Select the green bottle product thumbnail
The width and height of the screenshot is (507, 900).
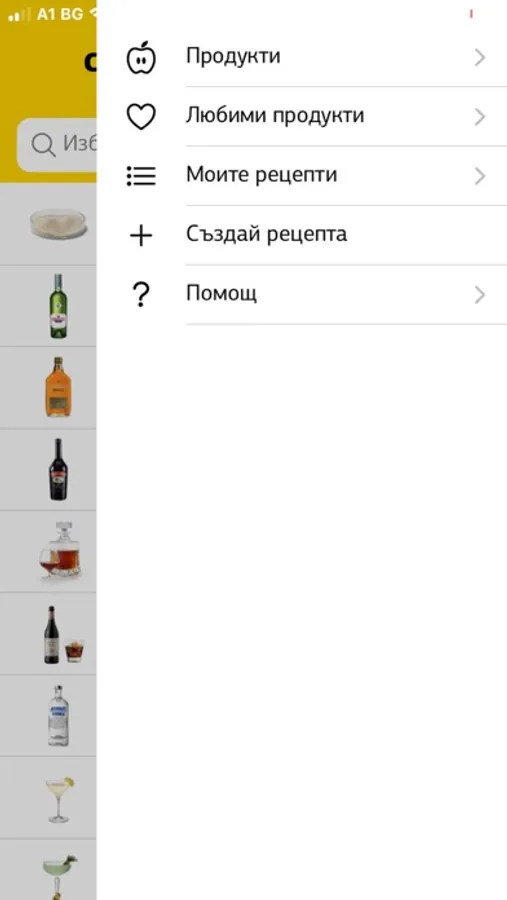coord(58,305)
